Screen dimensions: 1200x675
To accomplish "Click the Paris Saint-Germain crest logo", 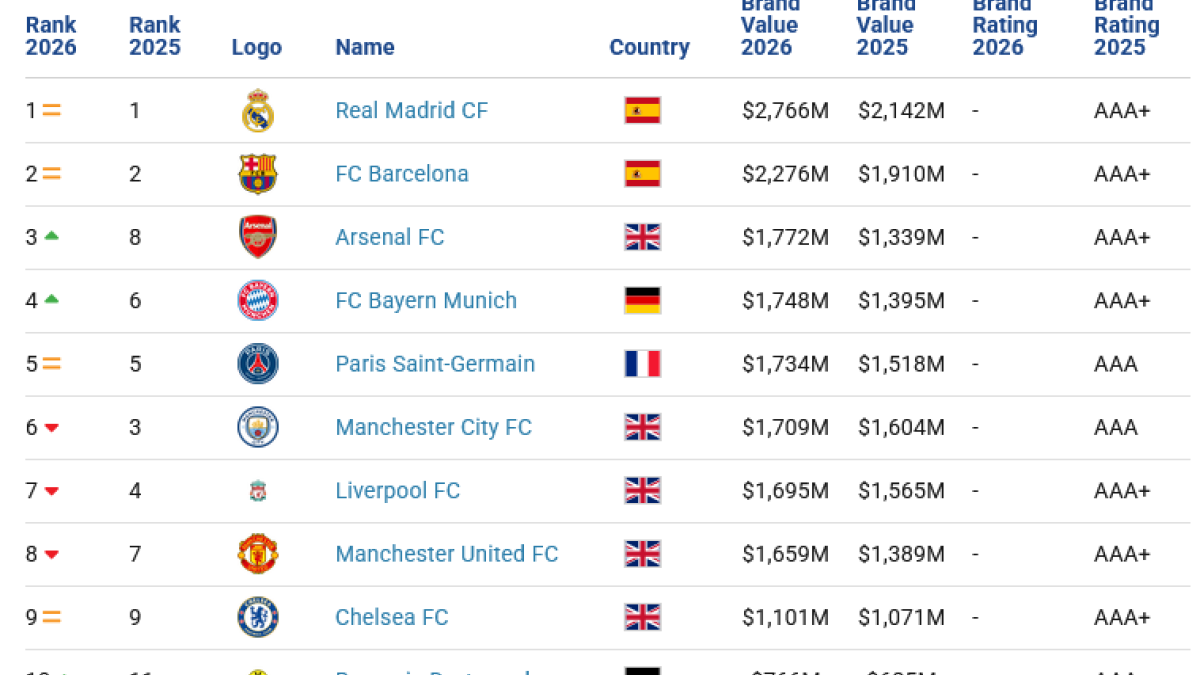I will pos(258,364).
